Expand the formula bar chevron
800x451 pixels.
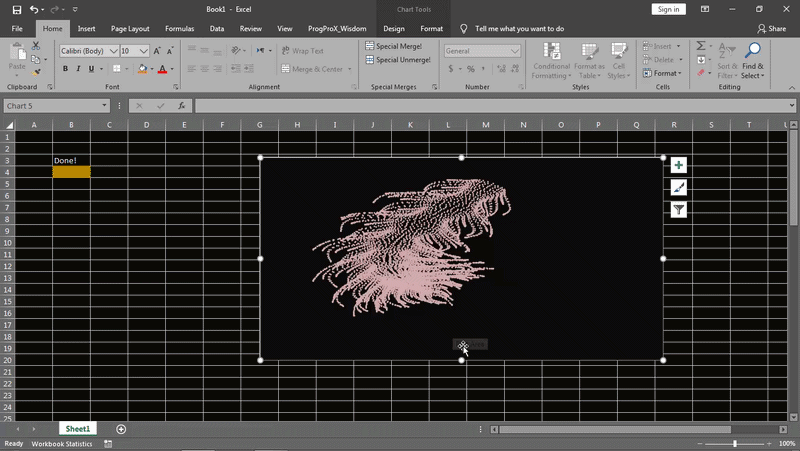point(791,106)
